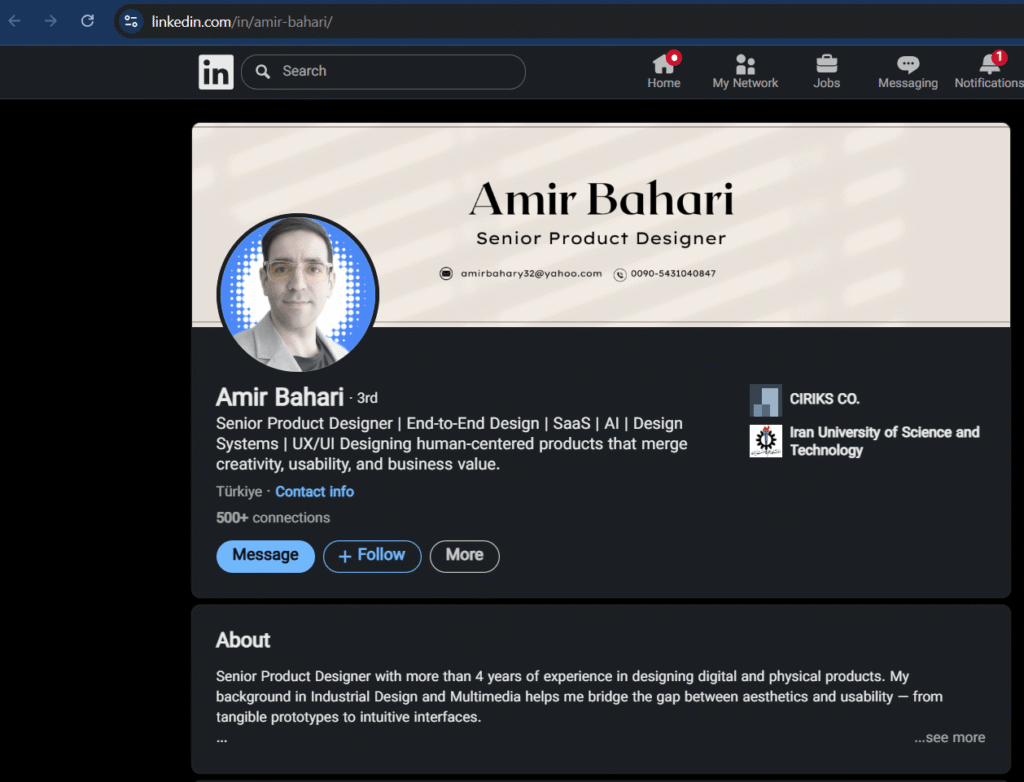Click the LinkedIn logo icon
This screenshot has width=1024, height=782.
216,72
